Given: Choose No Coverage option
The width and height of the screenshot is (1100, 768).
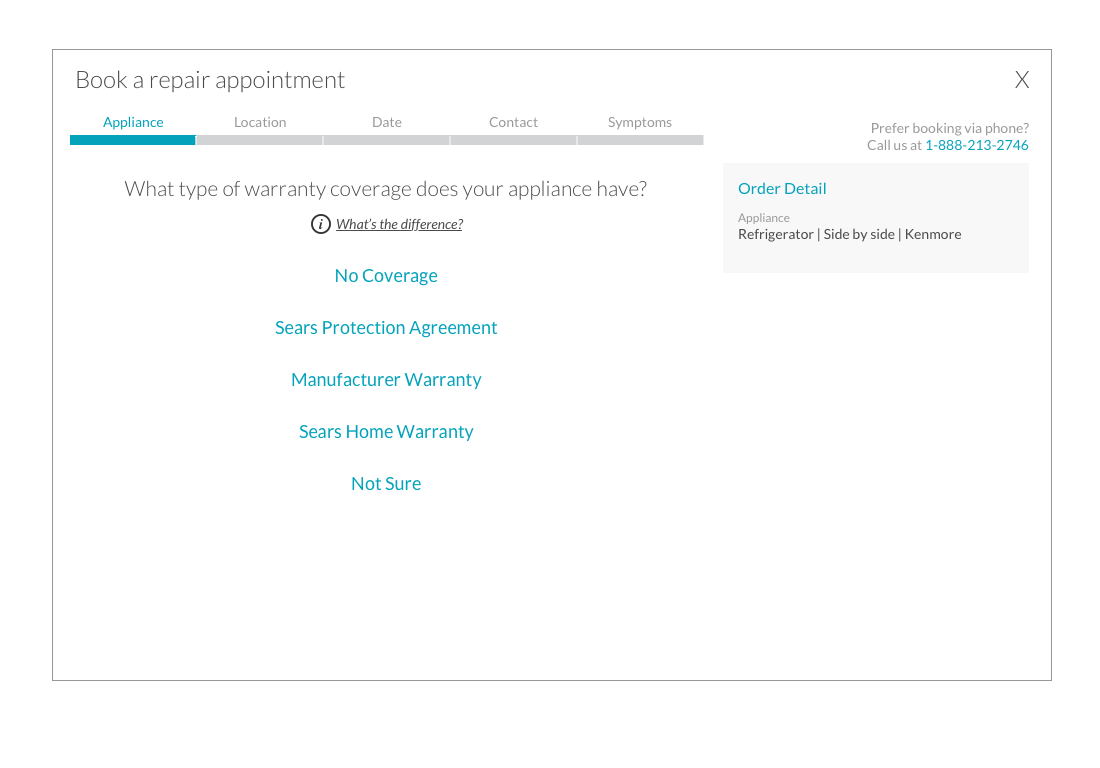Looking at the screenshot, I should [x=386, y=276].
